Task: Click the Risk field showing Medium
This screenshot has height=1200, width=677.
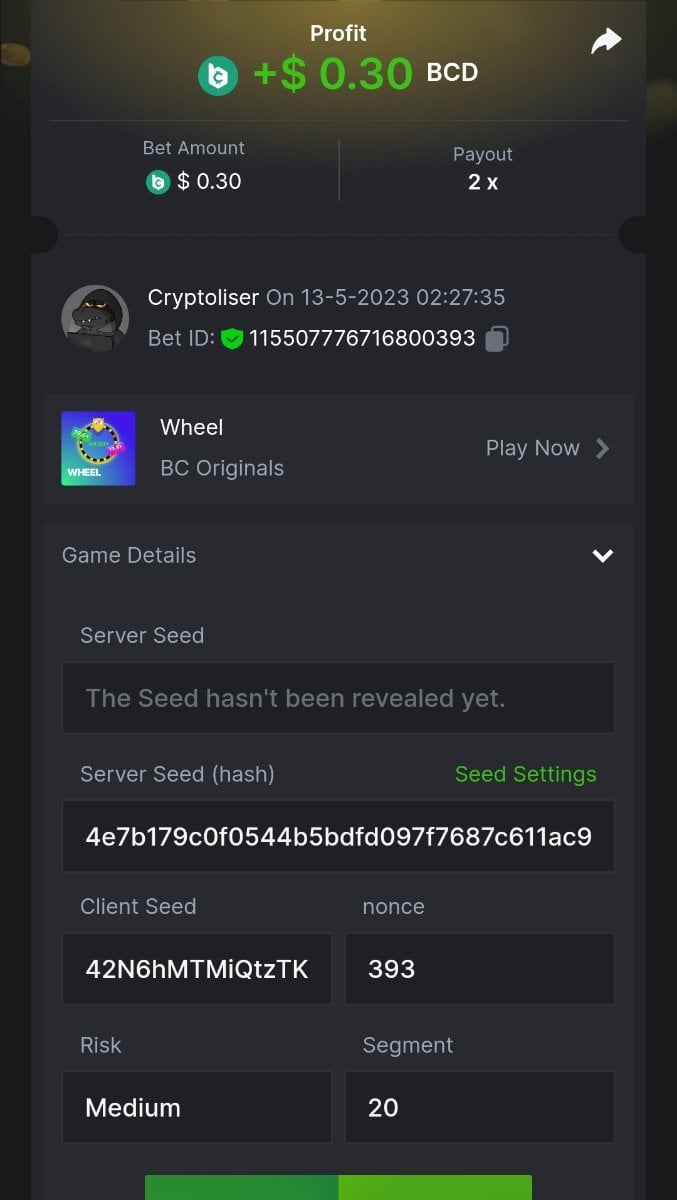Action: tap(197, 1107)
